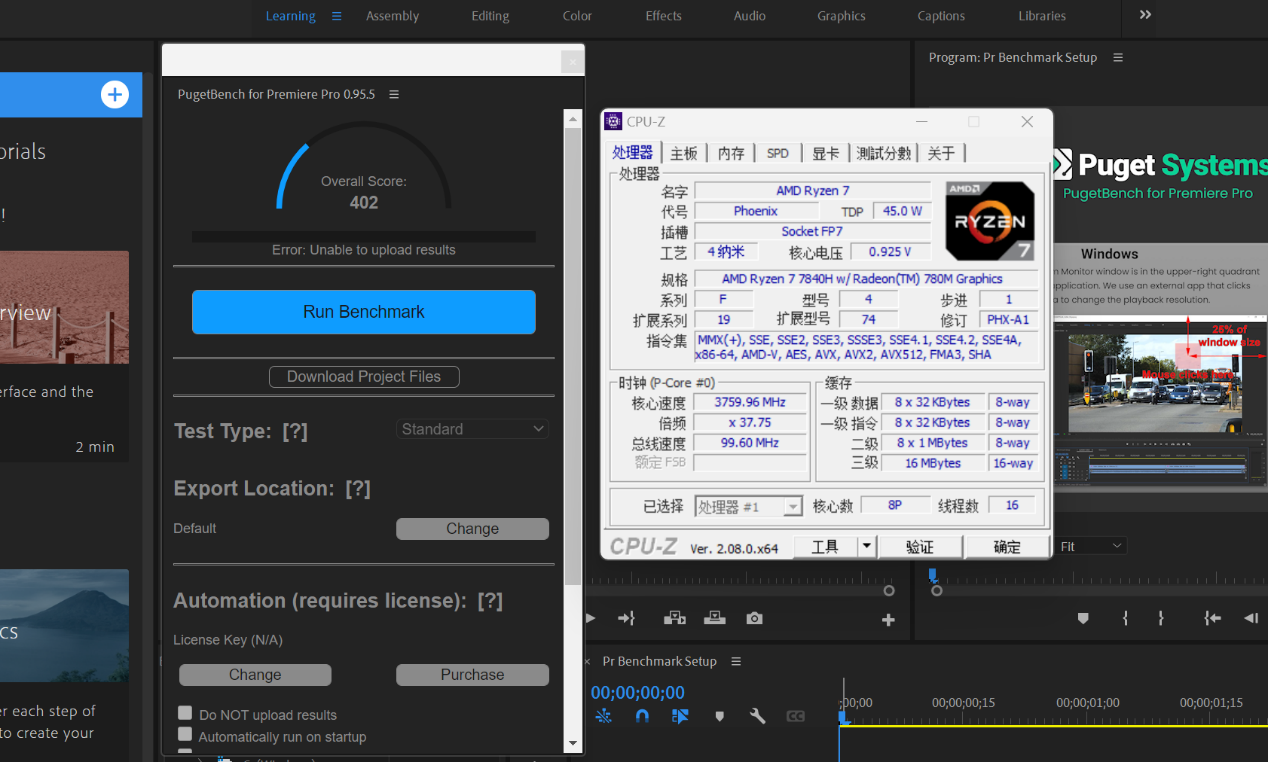Click the Add Marker icon in Program monitor
This screenshot has width=1268, height=762.
click(x=1082, y=619)
